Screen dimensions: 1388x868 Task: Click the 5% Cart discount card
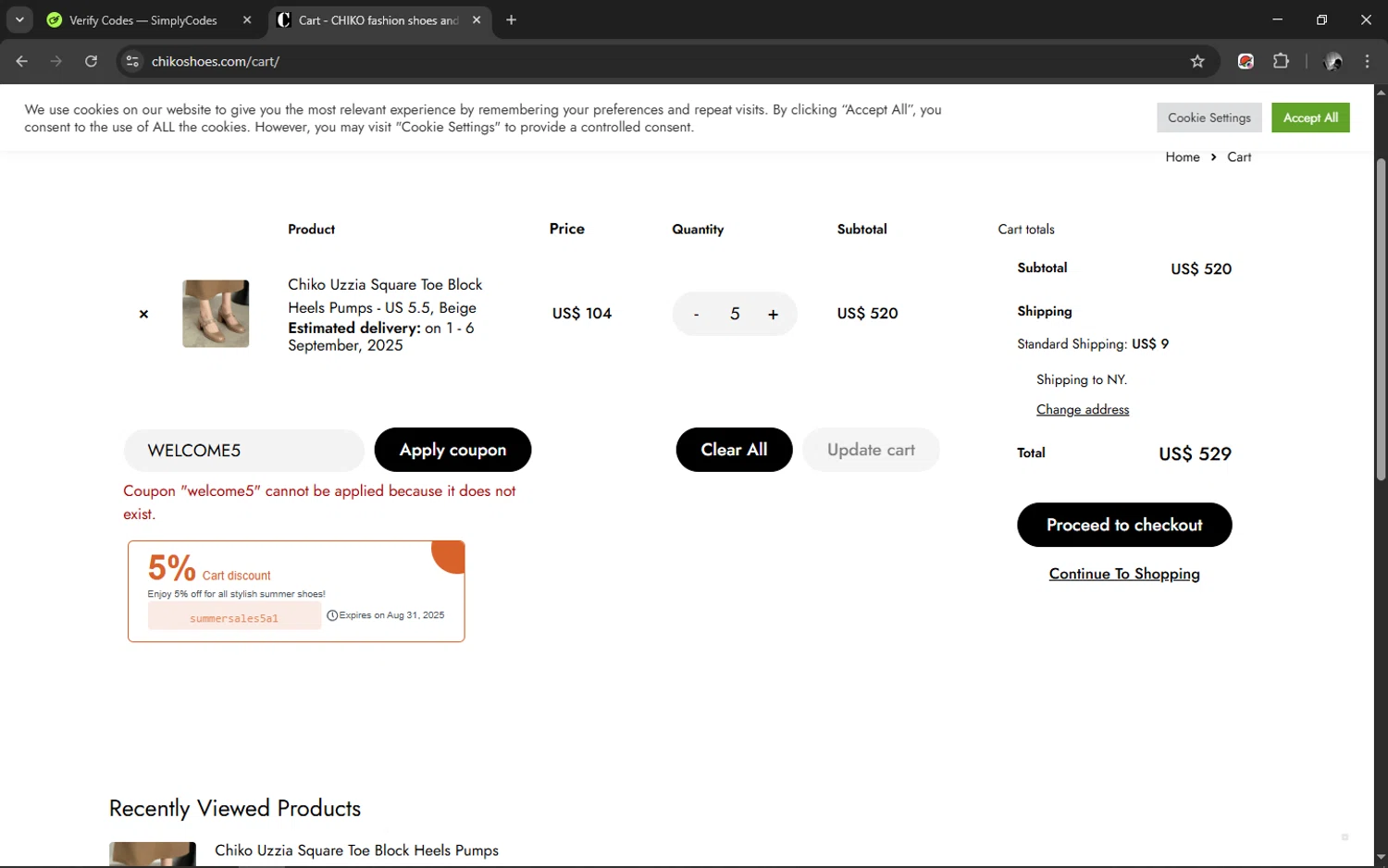296,591
